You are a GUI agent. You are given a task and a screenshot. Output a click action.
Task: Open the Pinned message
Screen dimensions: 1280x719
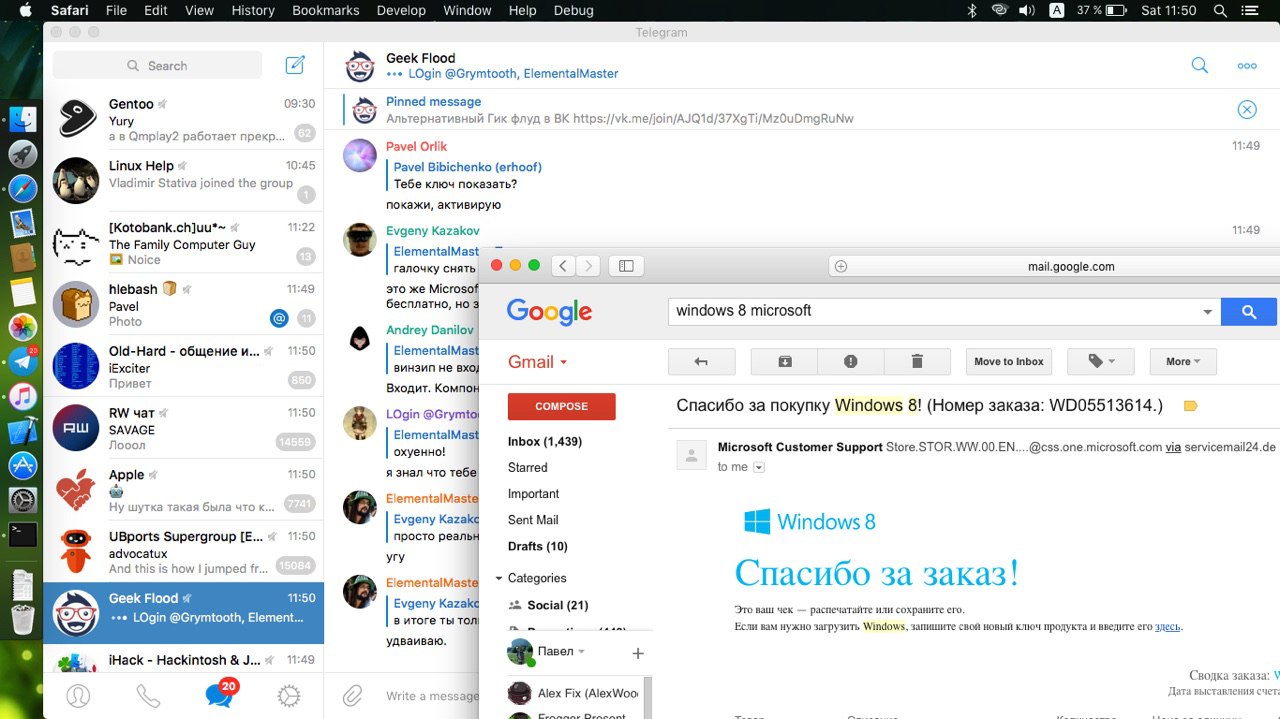point(620,110)
